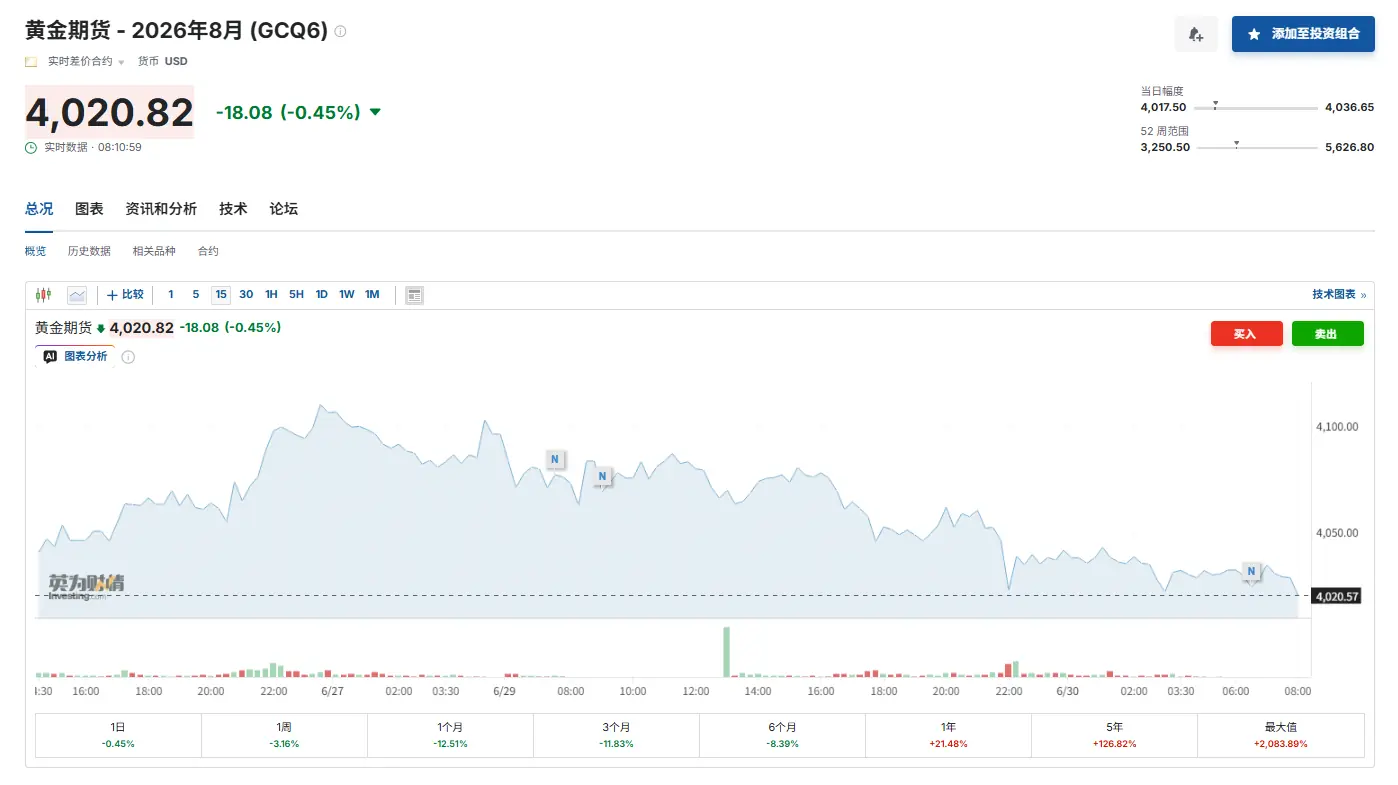Image resolution: width=1398 pixels, height=785 pixels.
Task: Switch chart to candlestick view icon
Action: click(x=43, y=295)
